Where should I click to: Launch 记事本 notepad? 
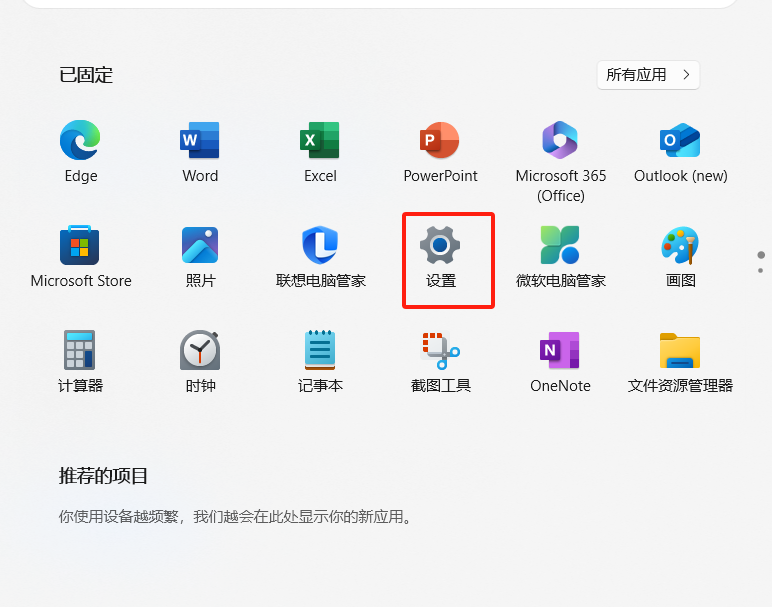320,362
